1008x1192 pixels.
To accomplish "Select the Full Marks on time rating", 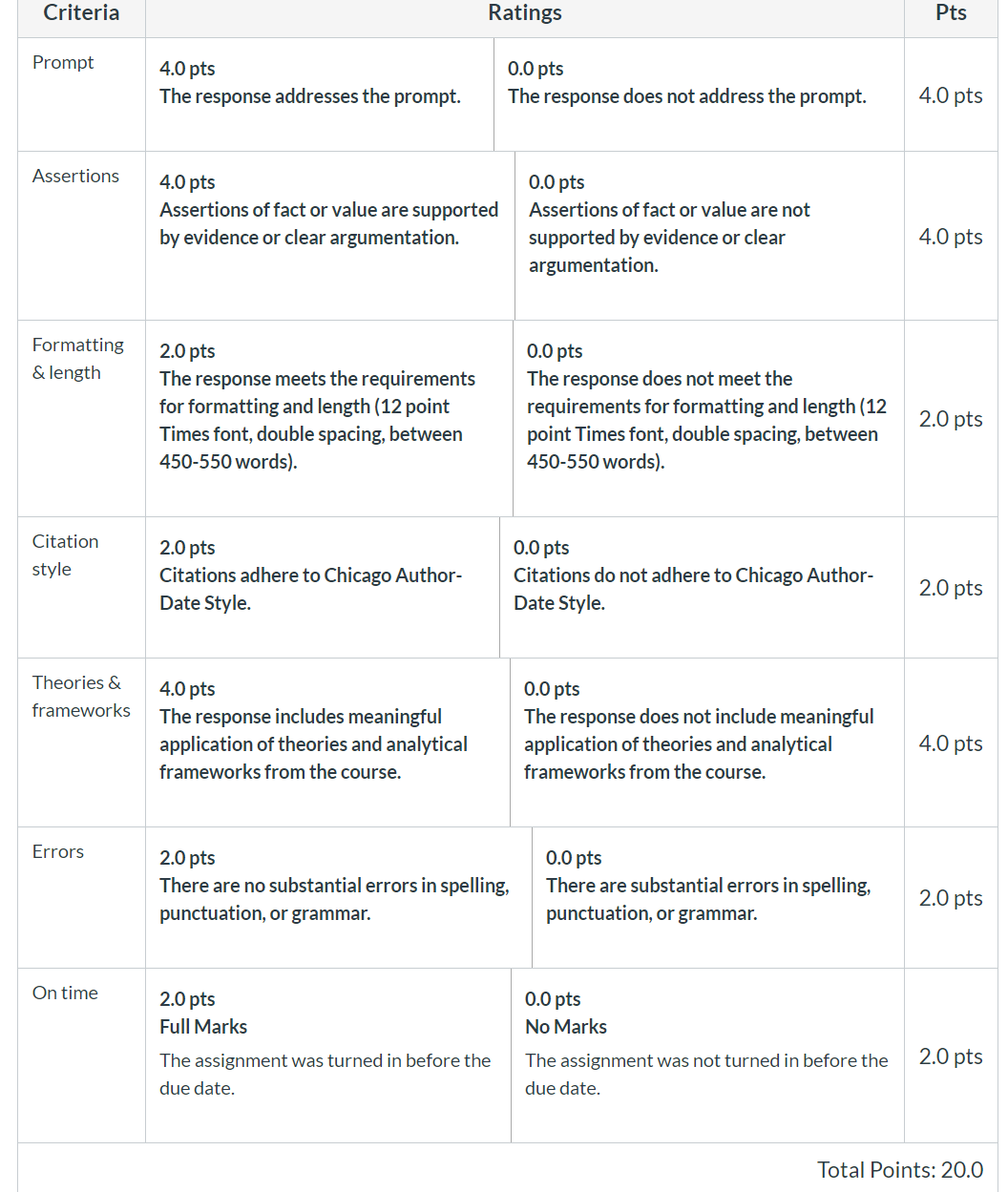I will 328,1056.
